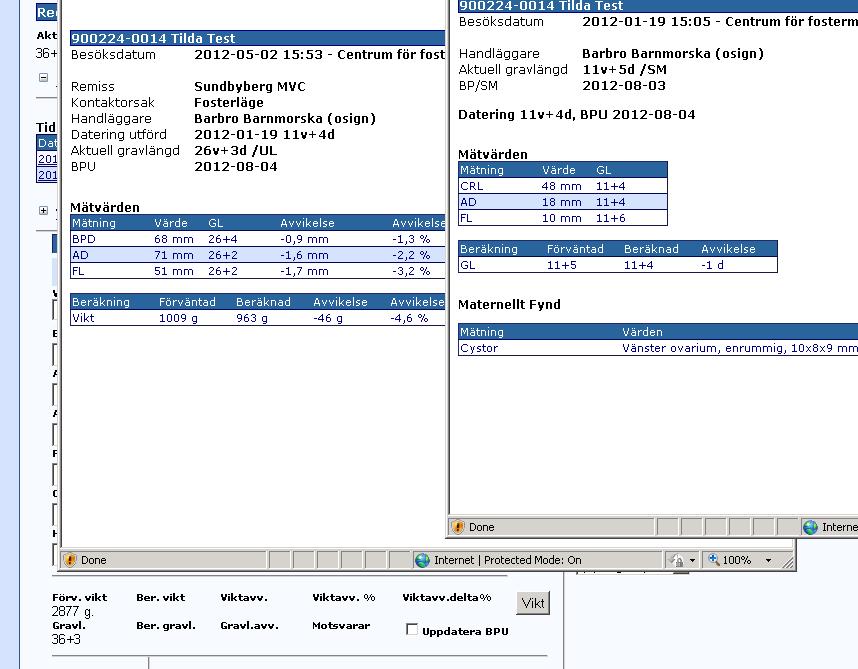
Task: Click the Vikt button
Action: coord(532,603)
